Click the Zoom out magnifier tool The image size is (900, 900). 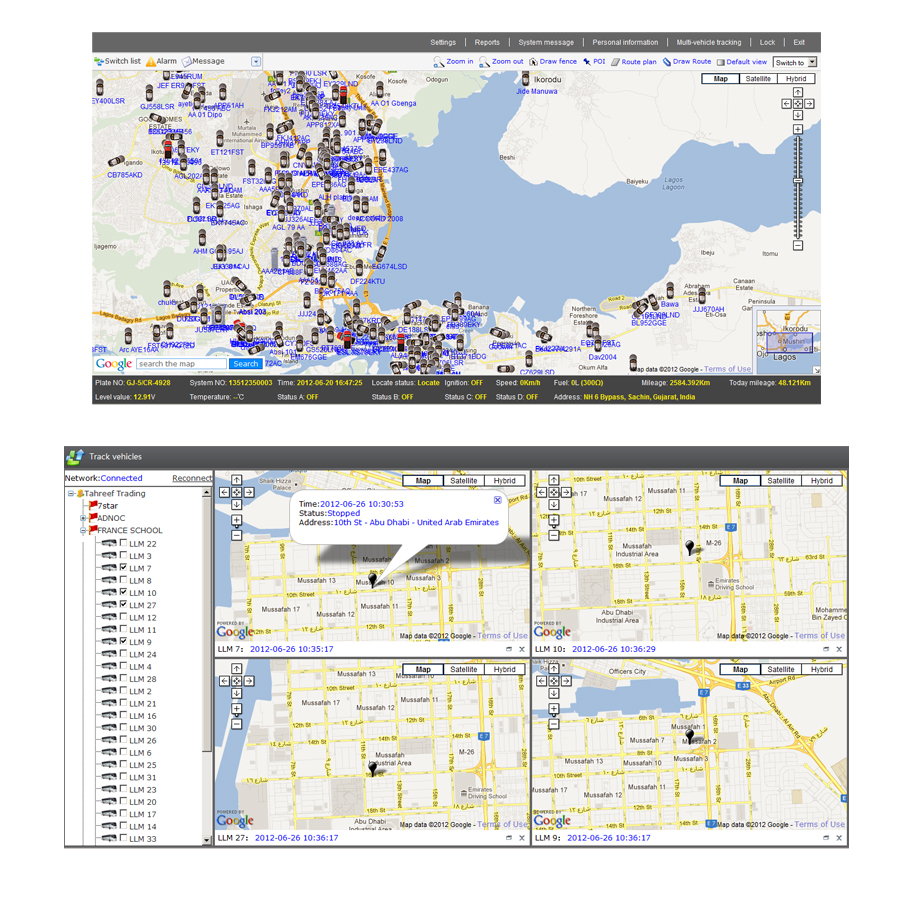click(x=501, y=61)
